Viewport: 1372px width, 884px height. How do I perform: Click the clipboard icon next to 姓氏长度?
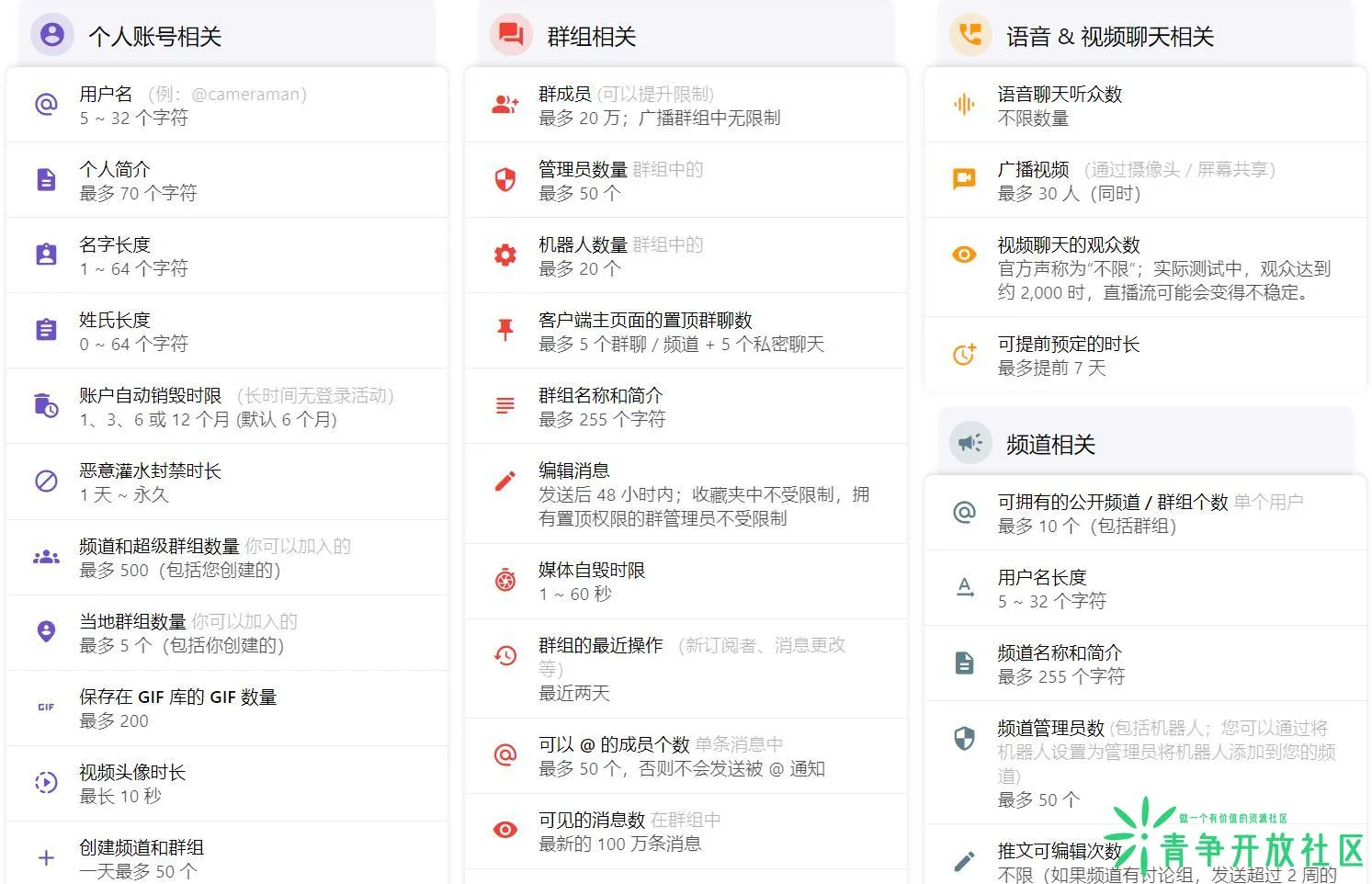[x=46, y=330]
